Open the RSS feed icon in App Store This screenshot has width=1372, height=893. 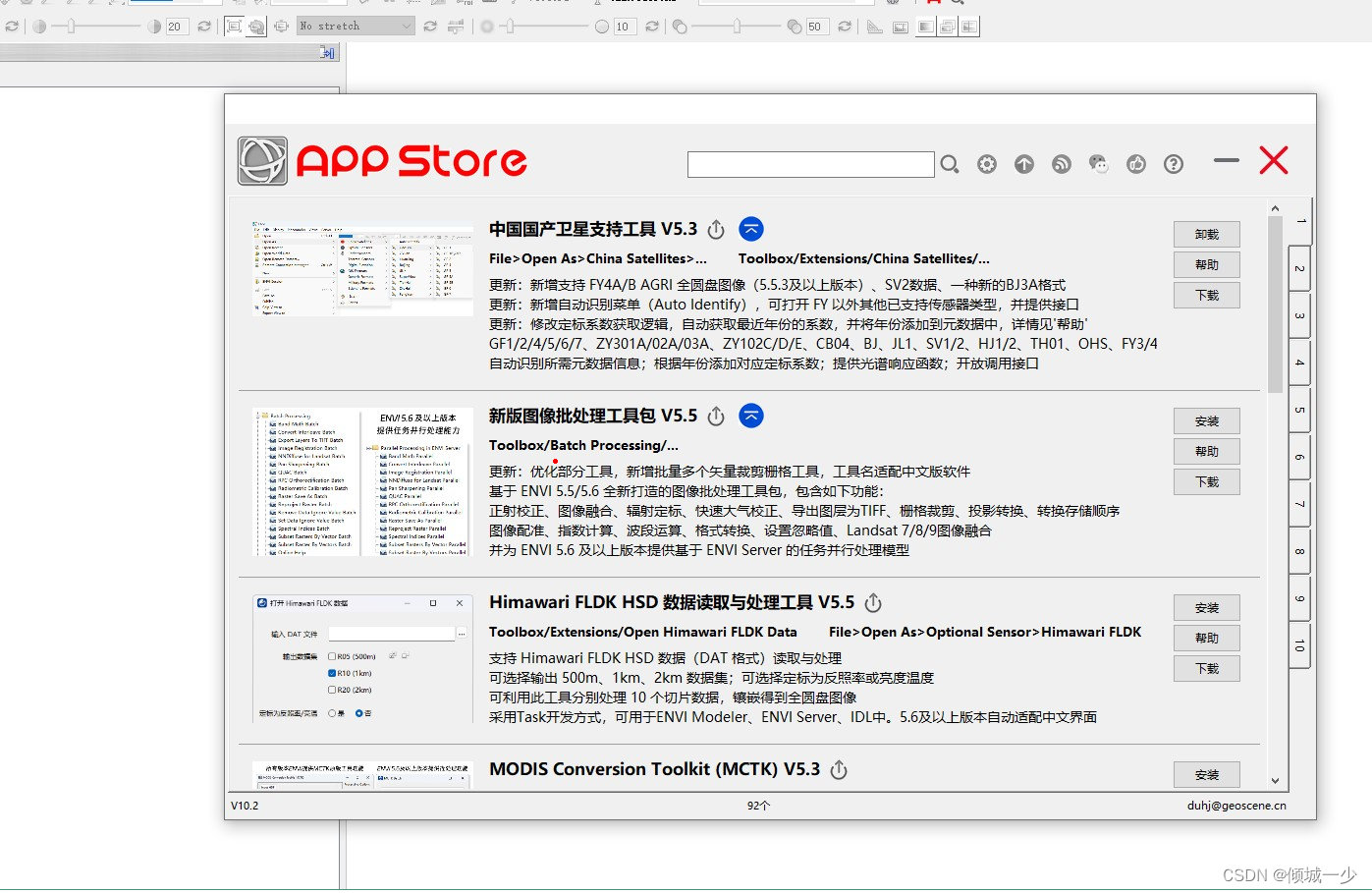tap(1062, 164)
